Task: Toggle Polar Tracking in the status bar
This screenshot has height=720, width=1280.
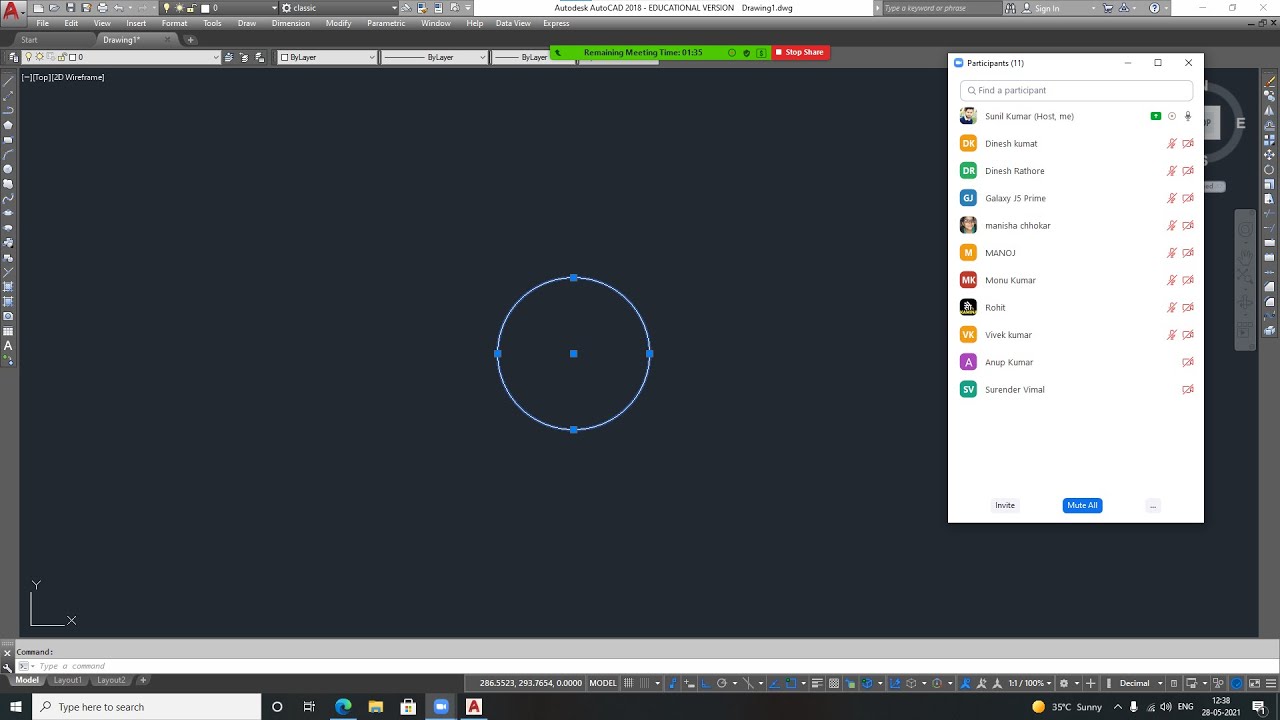Action: tap(722, 683)
